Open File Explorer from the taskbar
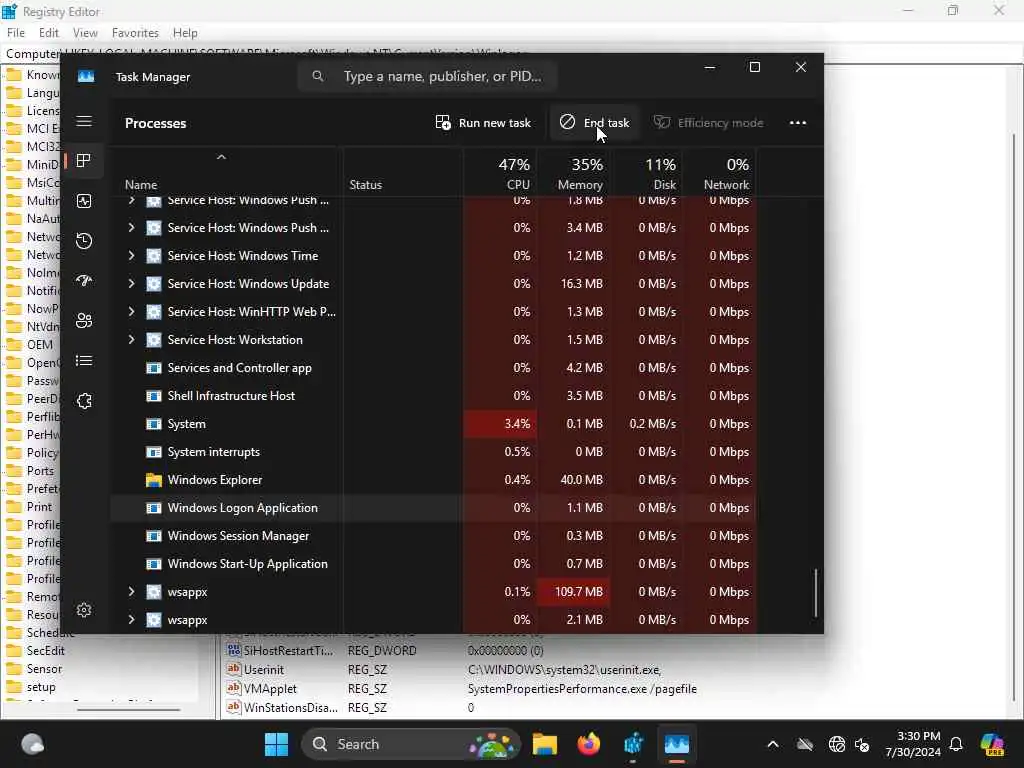Image resolution: width=1024 pixels, height=768 pixels. click(x=545, y=744)
